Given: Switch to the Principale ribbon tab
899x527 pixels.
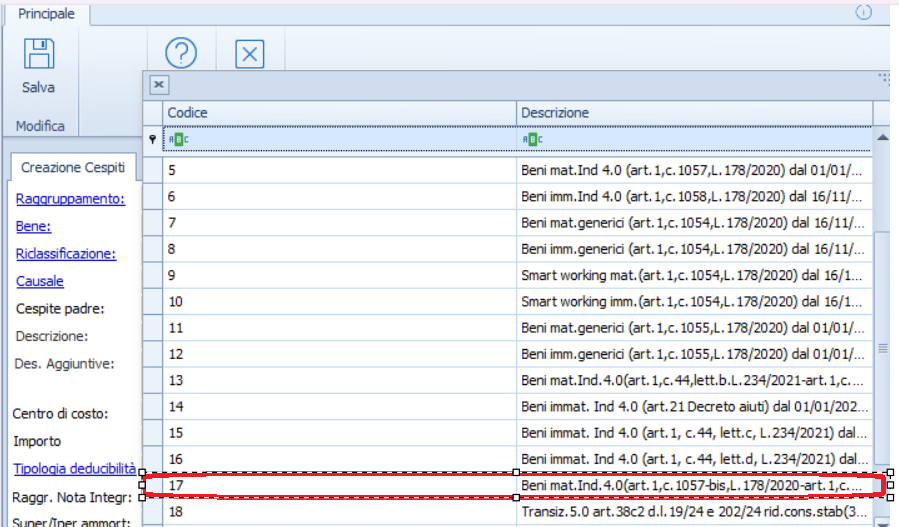Looking at the screenshot, I should 46,13.
